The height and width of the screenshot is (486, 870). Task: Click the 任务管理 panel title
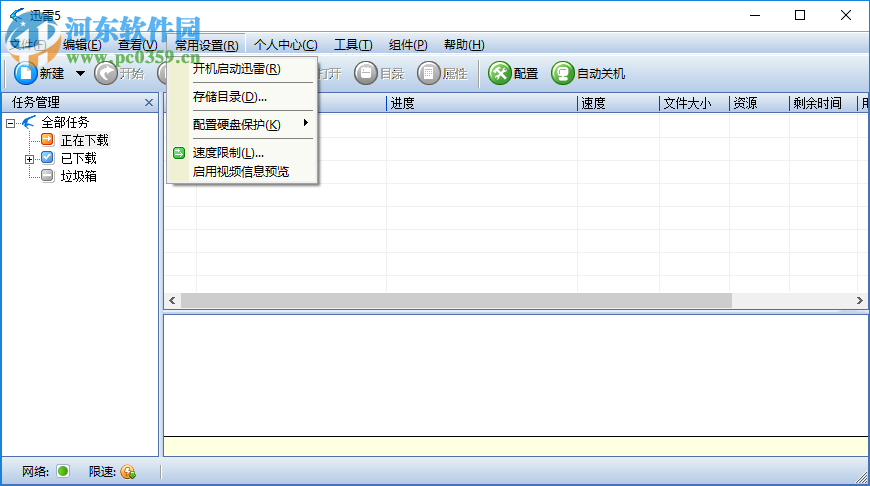tap(36, 103)
